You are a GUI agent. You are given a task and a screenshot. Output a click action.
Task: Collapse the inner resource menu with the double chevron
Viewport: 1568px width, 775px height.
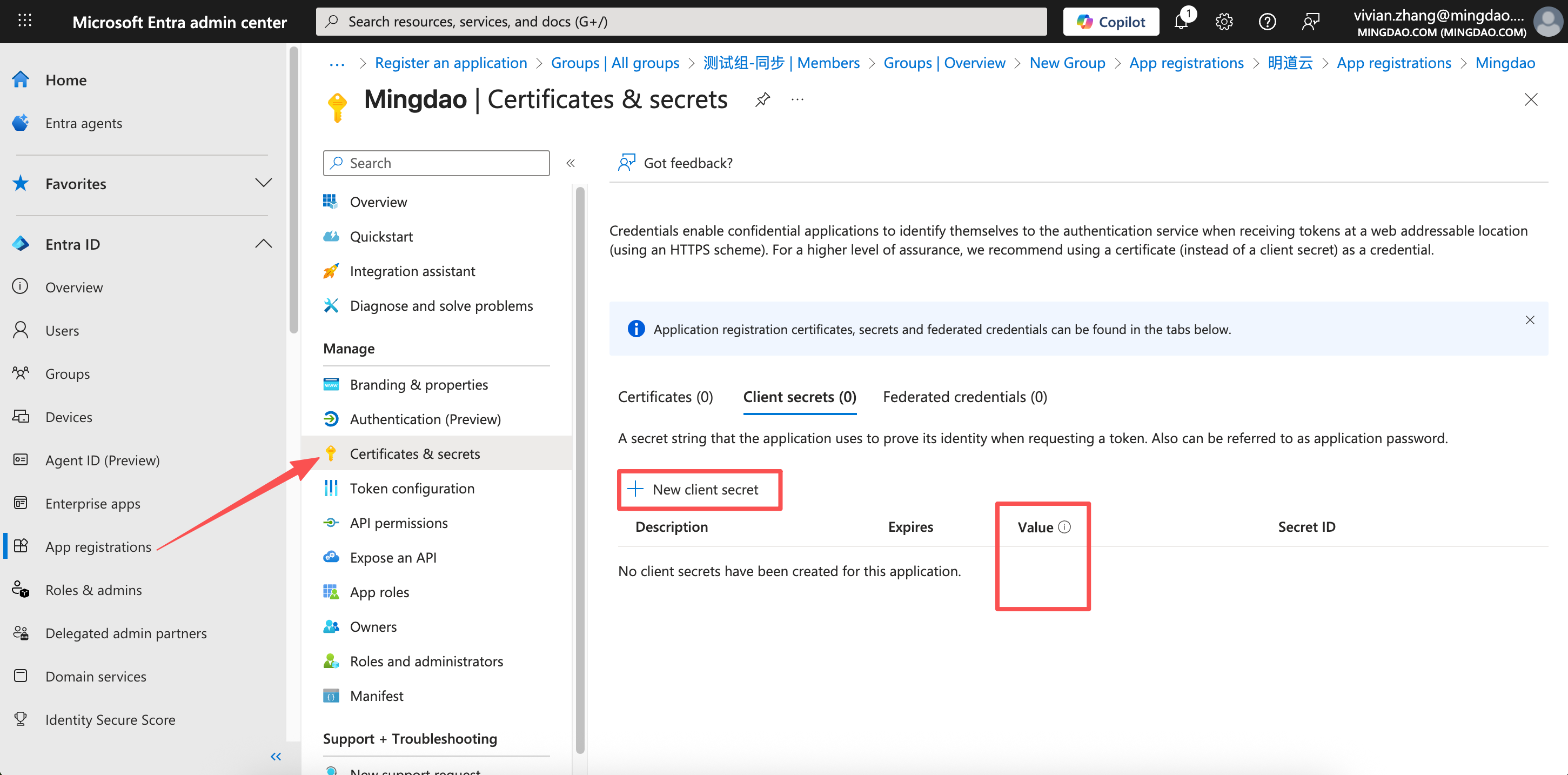point(571,163)
